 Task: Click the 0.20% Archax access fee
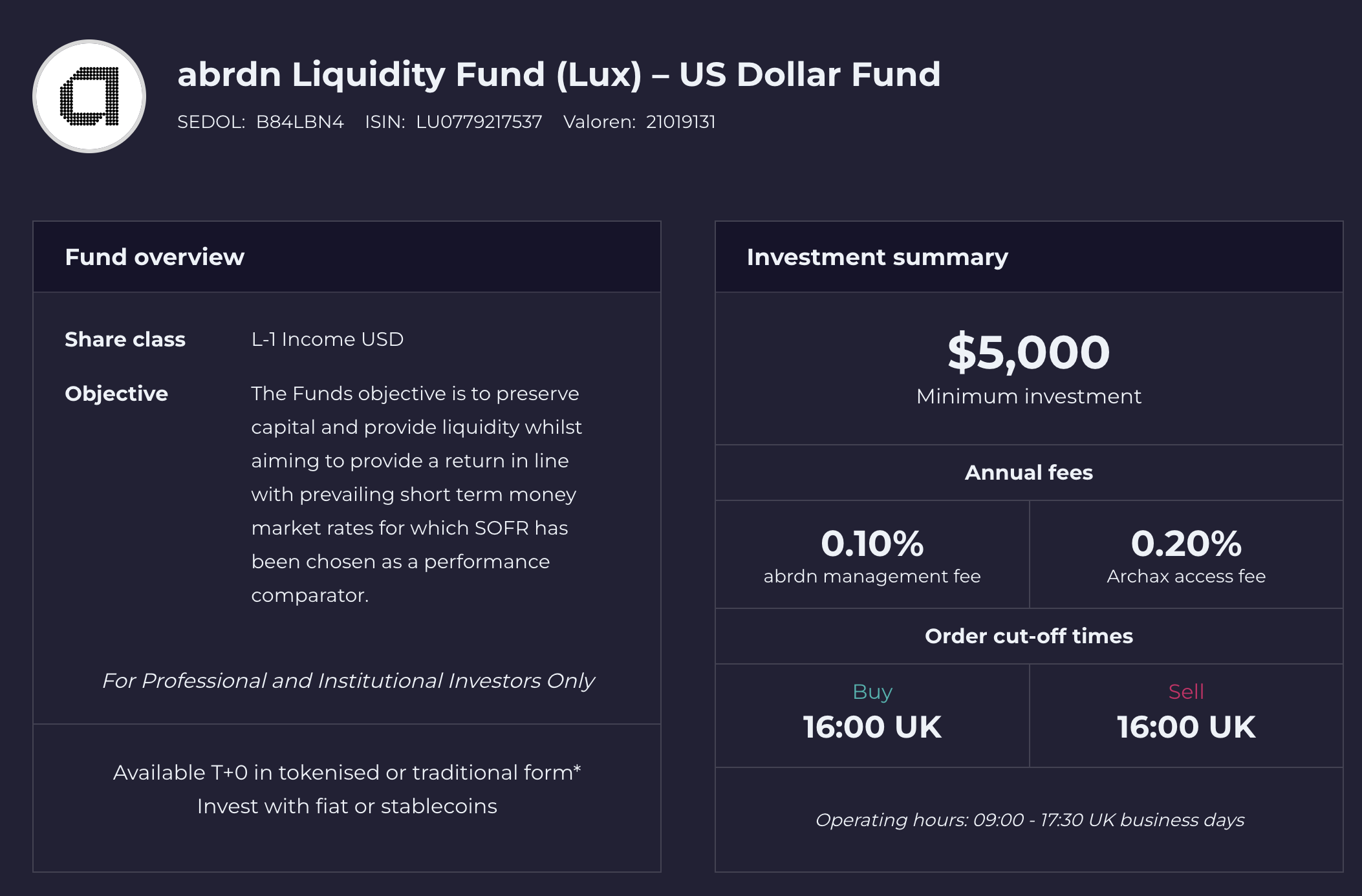(1185, 544)
